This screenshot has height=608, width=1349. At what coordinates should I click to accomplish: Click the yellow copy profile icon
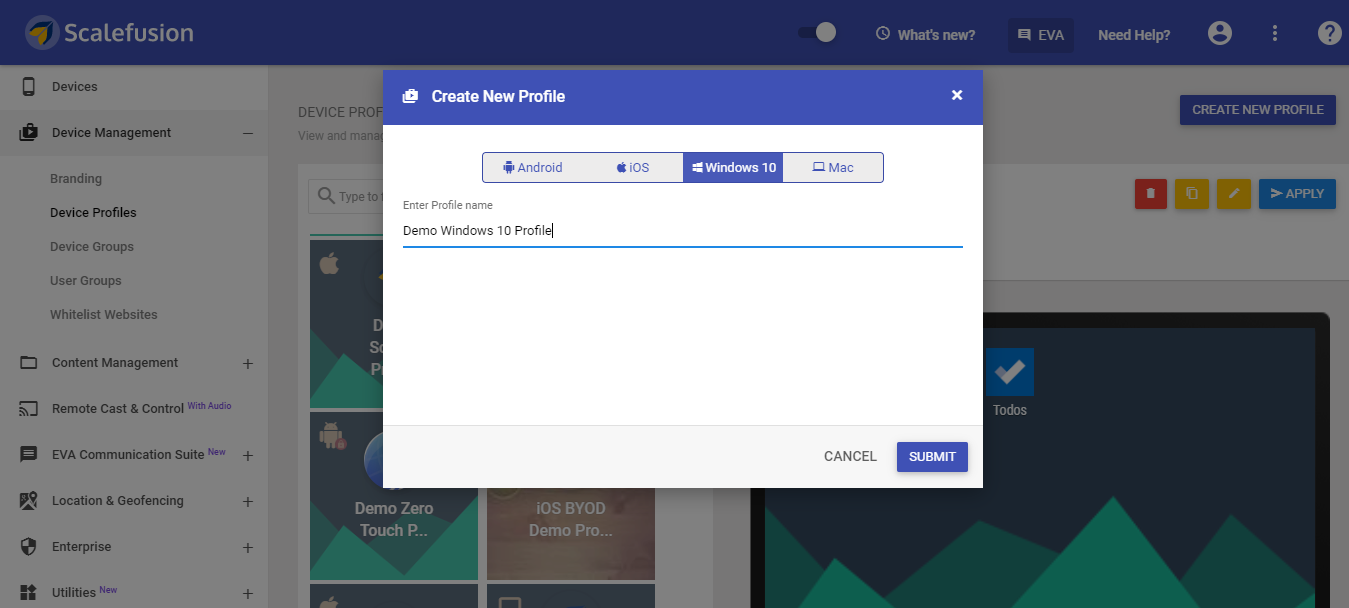(1192, 194)
